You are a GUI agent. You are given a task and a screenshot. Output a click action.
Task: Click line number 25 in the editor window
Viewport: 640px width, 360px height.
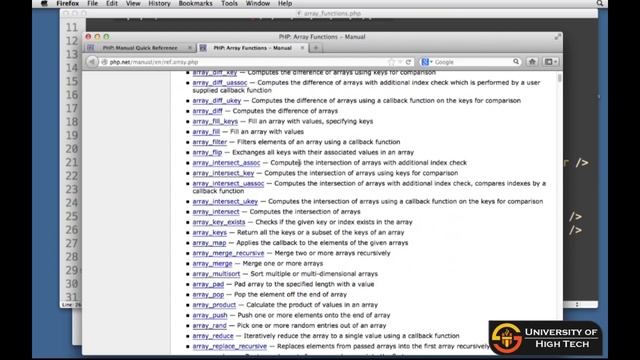click(72, 216)
